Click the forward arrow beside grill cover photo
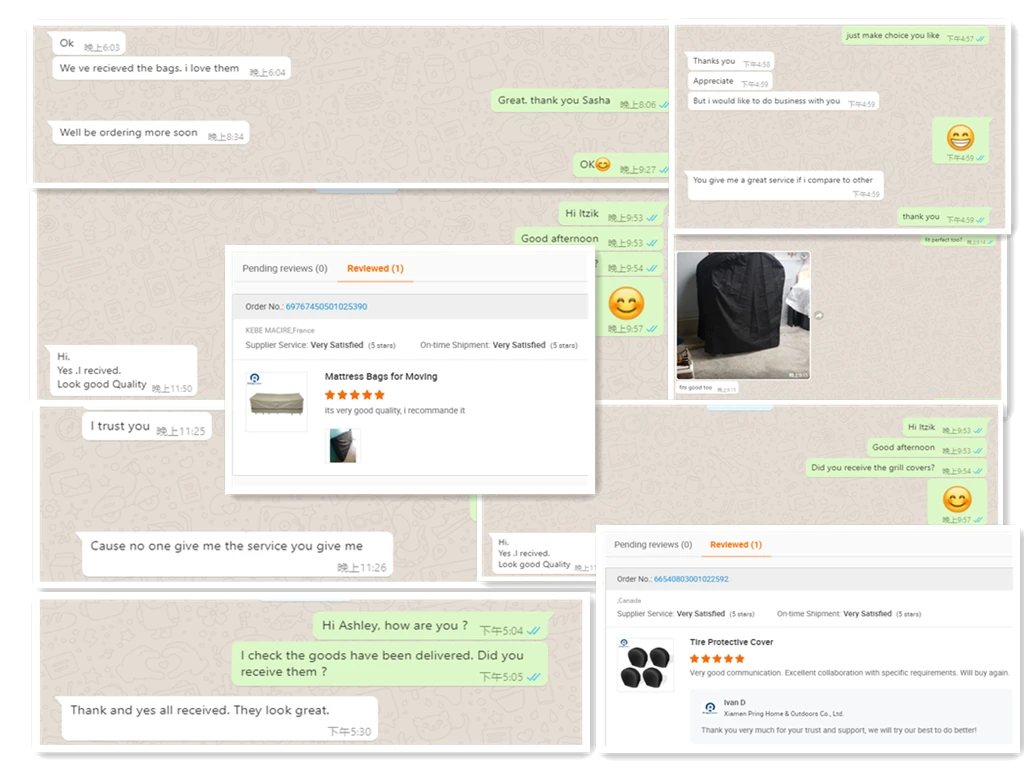The width and height of the screenshot is (1024, 768). pos(819,315)
